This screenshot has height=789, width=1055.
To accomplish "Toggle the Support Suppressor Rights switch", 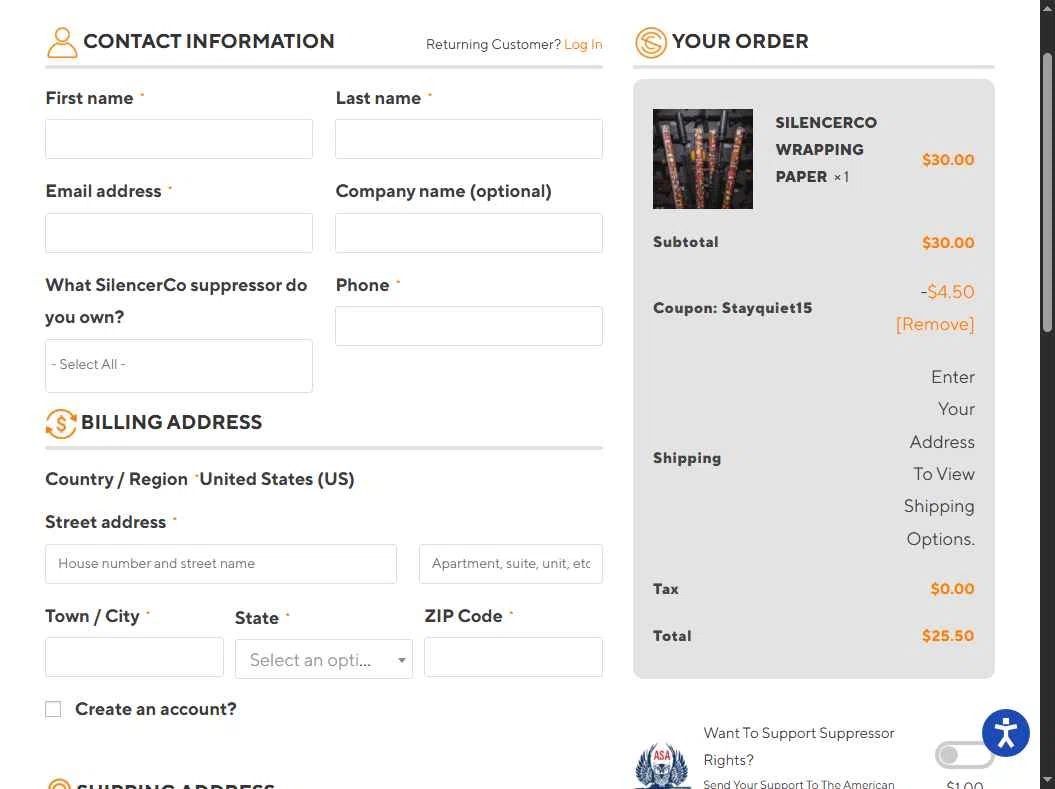I will point(963,755).
